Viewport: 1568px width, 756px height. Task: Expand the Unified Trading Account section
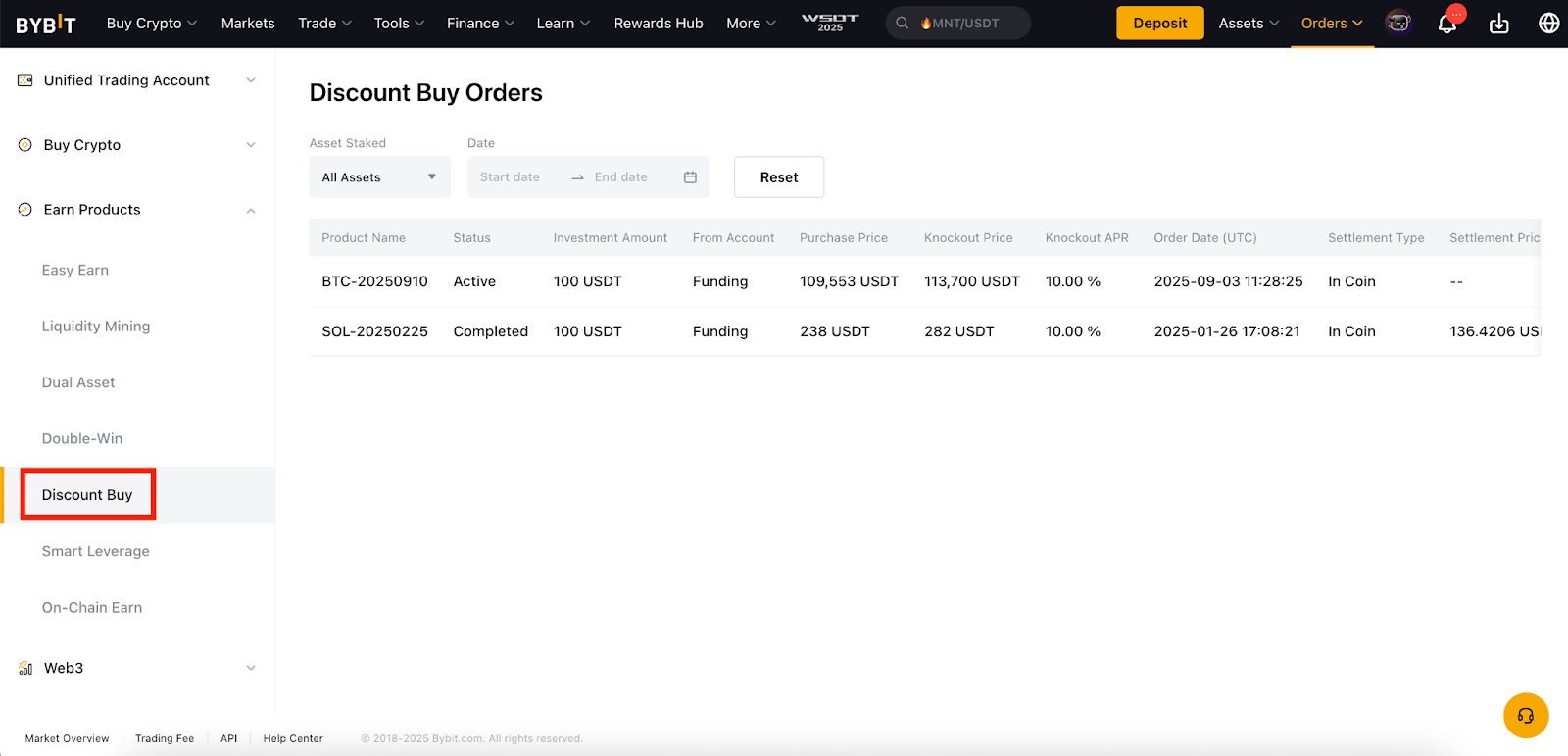251,80
